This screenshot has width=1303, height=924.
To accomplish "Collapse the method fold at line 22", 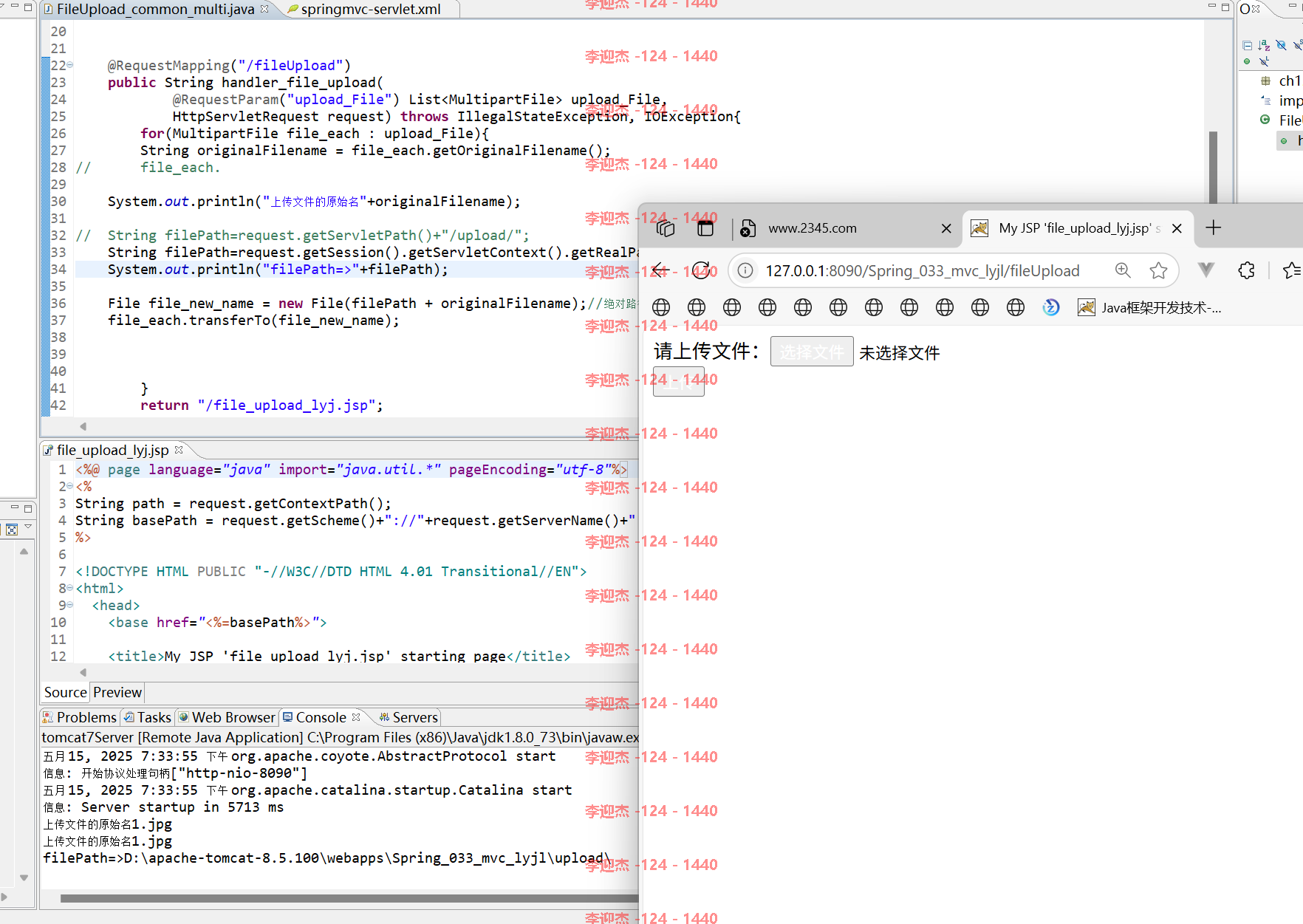I will [70, 65].
